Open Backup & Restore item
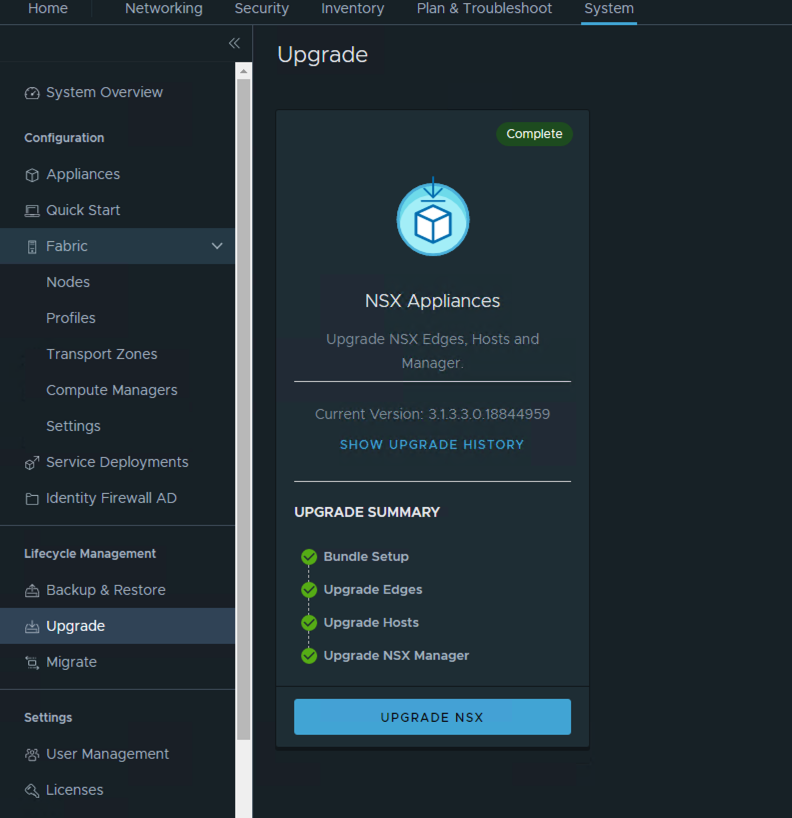Image resolution: width=792 pixels, height=818 pixels. coord(106,590)
